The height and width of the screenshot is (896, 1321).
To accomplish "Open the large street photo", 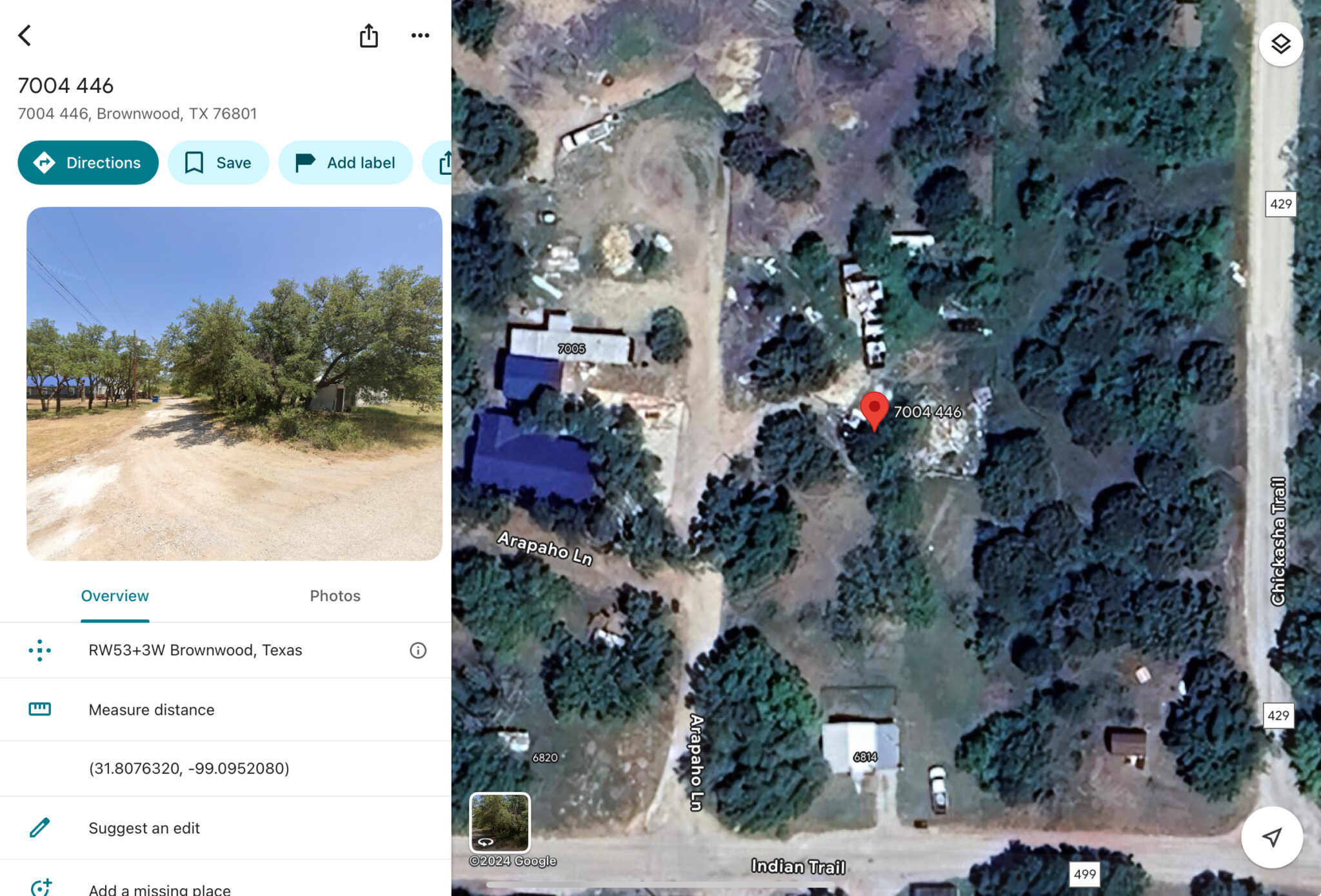I will click(x=234, y=383).
